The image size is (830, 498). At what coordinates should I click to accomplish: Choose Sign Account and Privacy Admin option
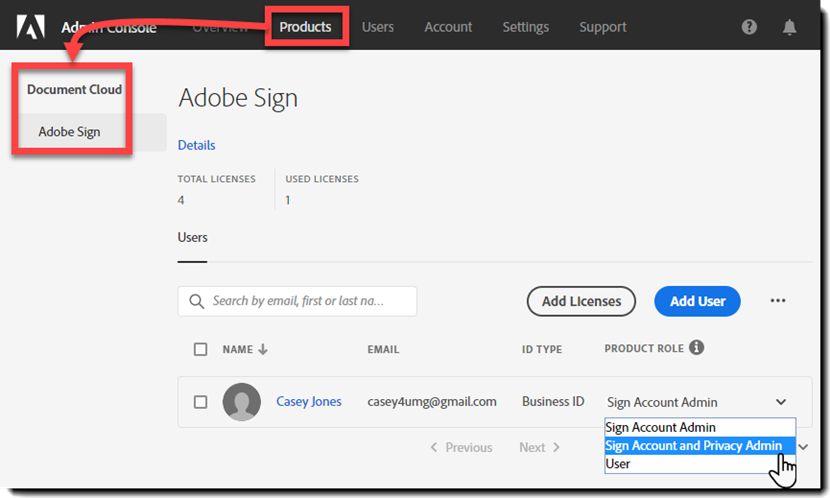pyautogui.click(x=693, y=446)
